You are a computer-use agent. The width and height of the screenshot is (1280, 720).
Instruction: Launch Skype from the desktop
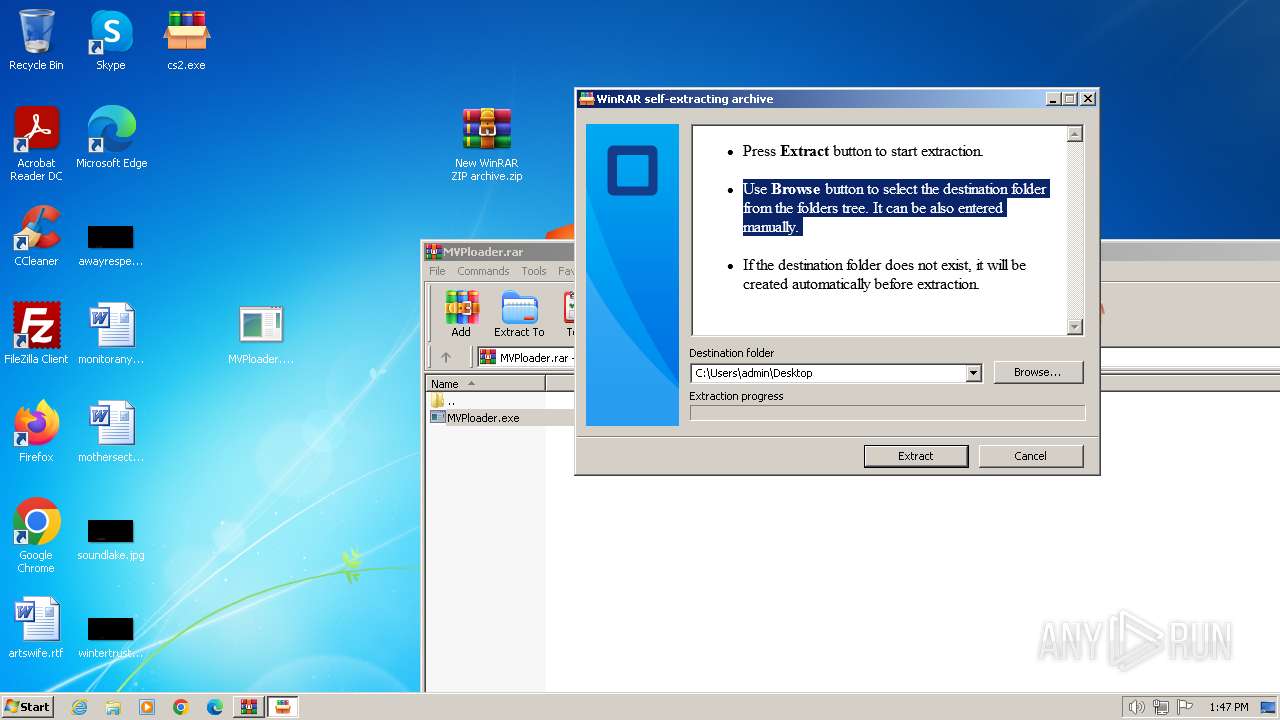point(110,40)
